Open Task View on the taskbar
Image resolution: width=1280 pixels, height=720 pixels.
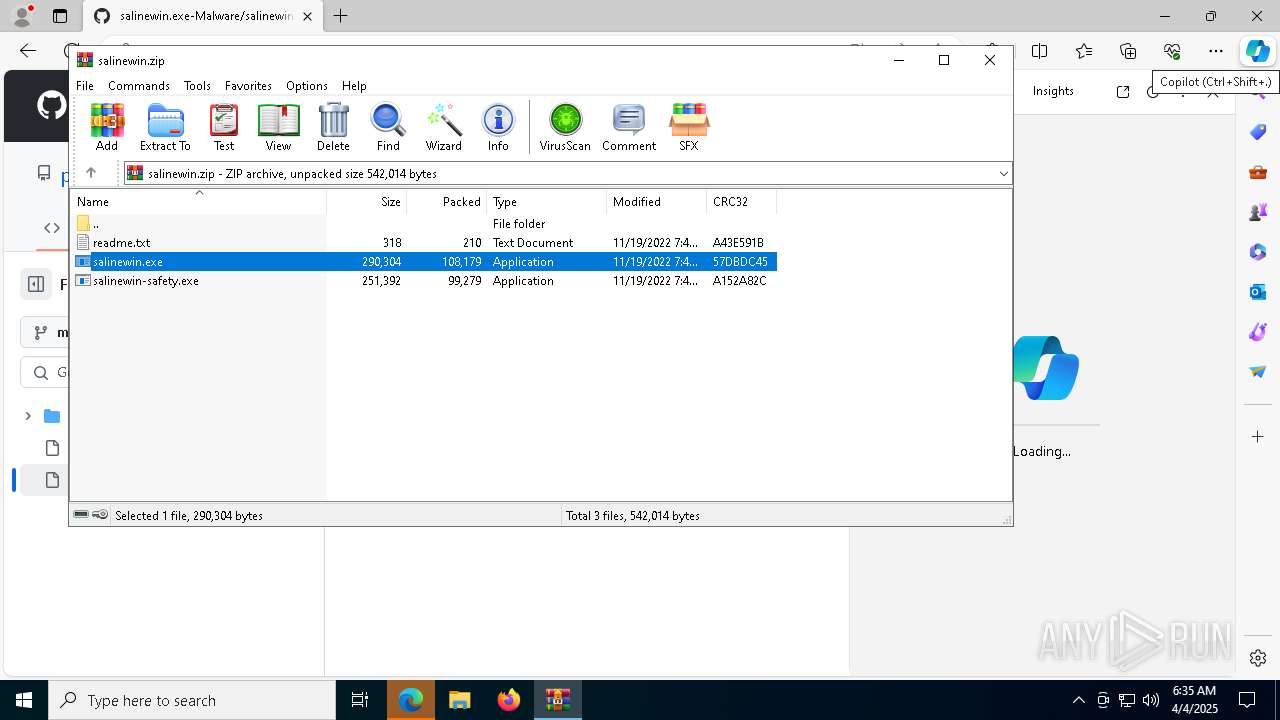tap(360, 700)
